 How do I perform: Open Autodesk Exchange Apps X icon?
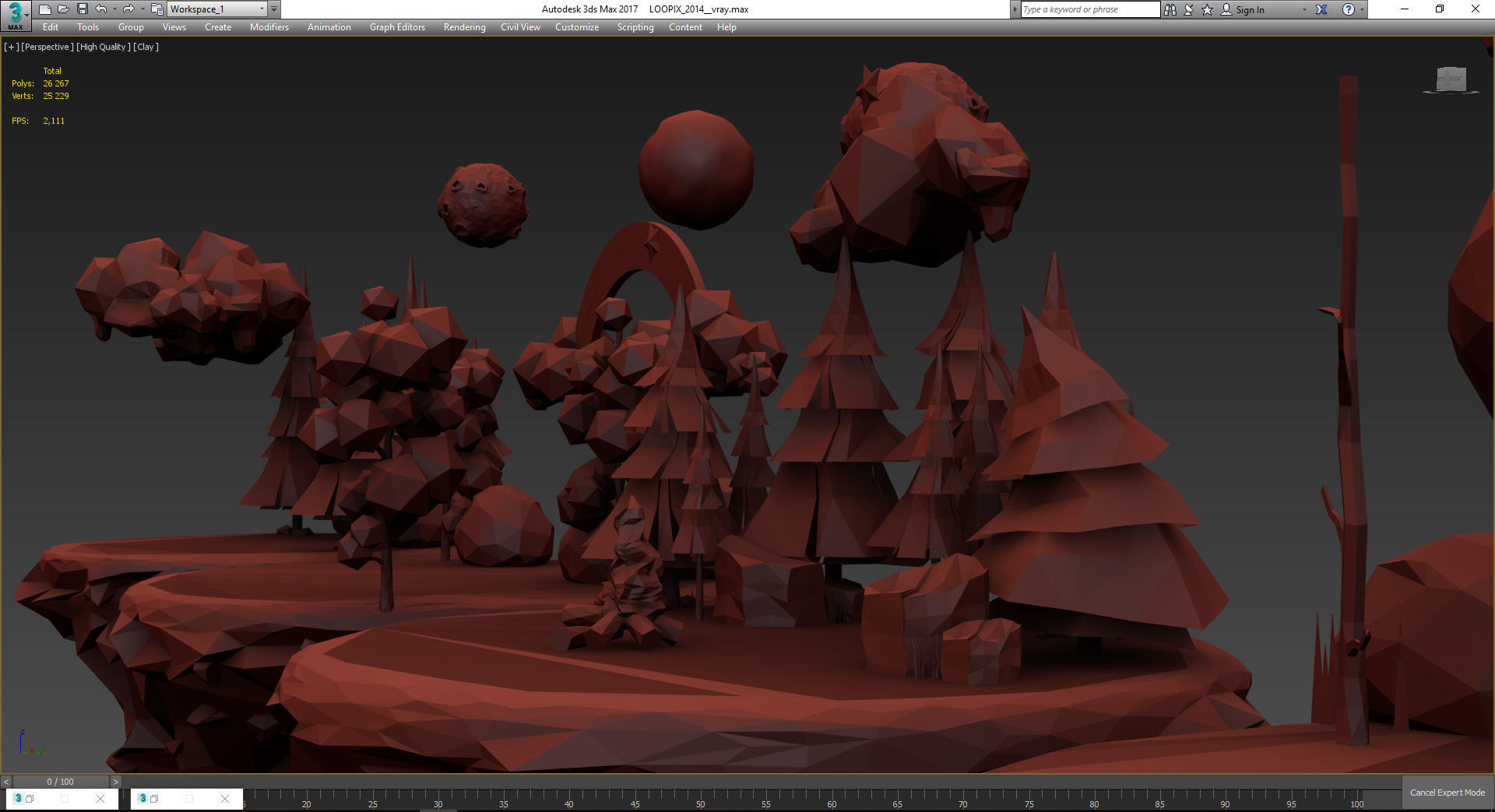(1321, 9)
